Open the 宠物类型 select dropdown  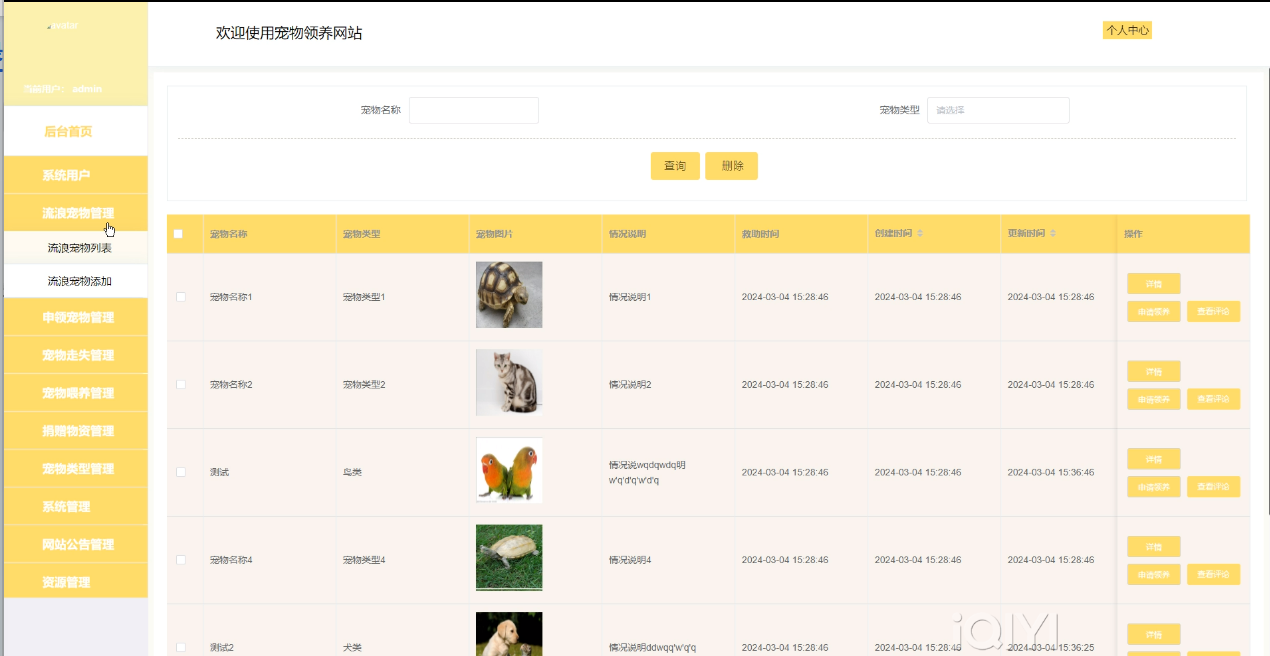pyautogui.click(x=998, y=110)
